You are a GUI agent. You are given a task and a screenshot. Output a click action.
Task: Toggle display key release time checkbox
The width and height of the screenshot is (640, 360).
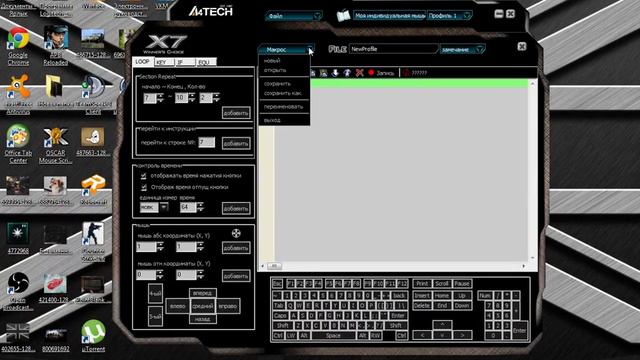143,187
